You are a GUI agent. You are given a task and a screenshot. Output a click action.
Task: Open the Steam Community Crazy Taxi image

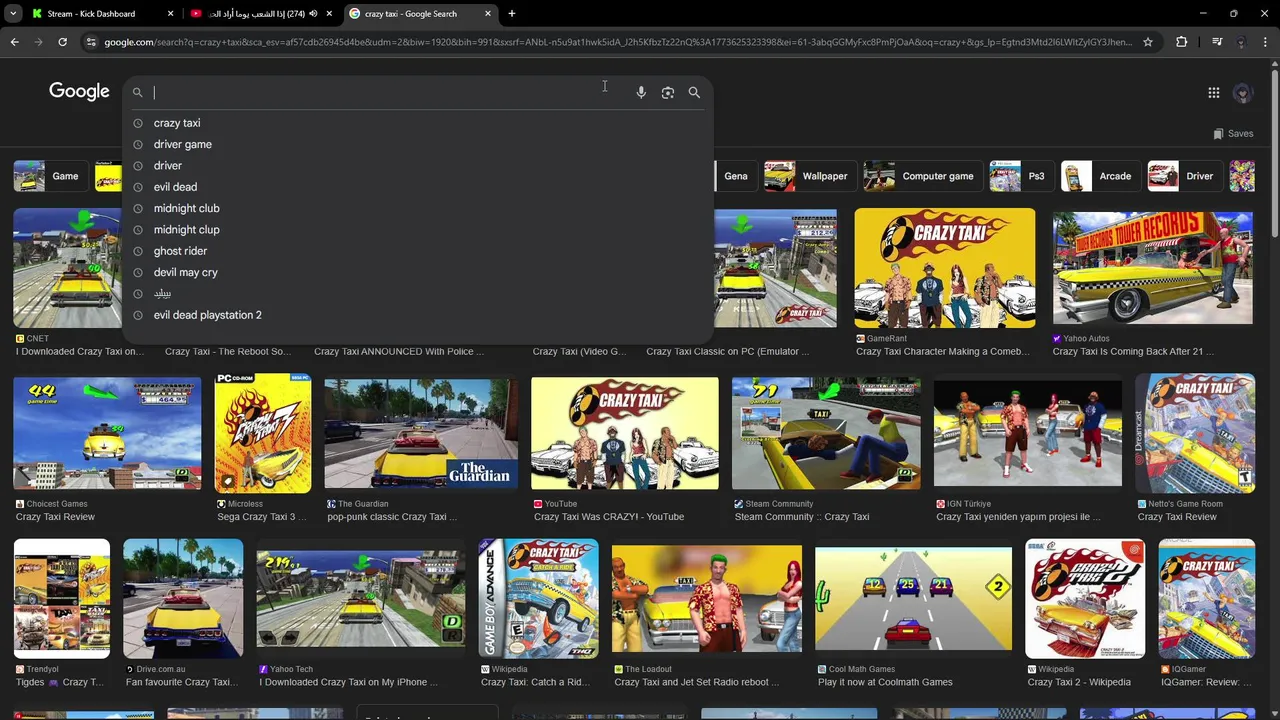[x=826, y=433]
